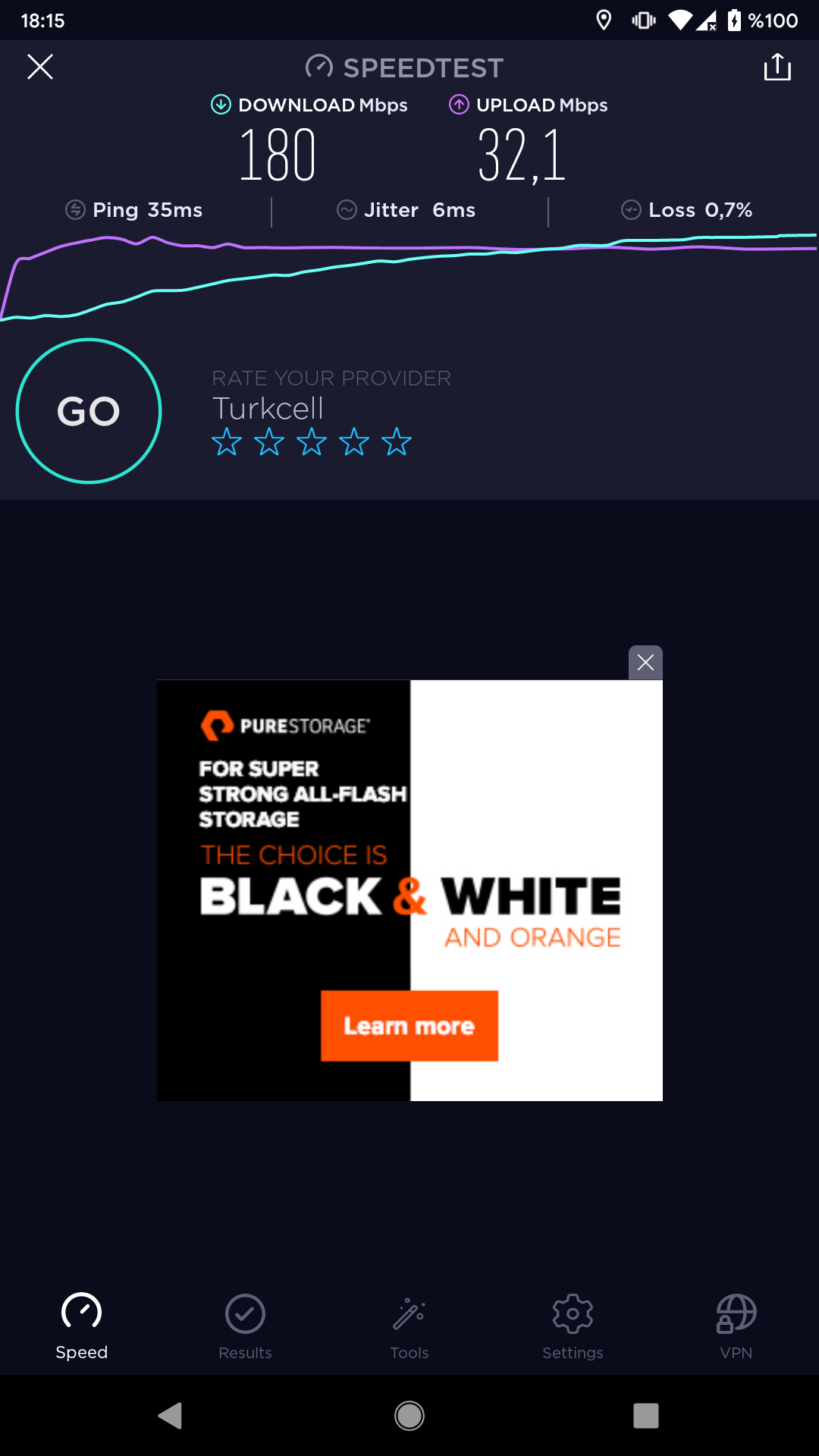
Task: Tap the speed graph line chart
Action: tap(409, 277)
